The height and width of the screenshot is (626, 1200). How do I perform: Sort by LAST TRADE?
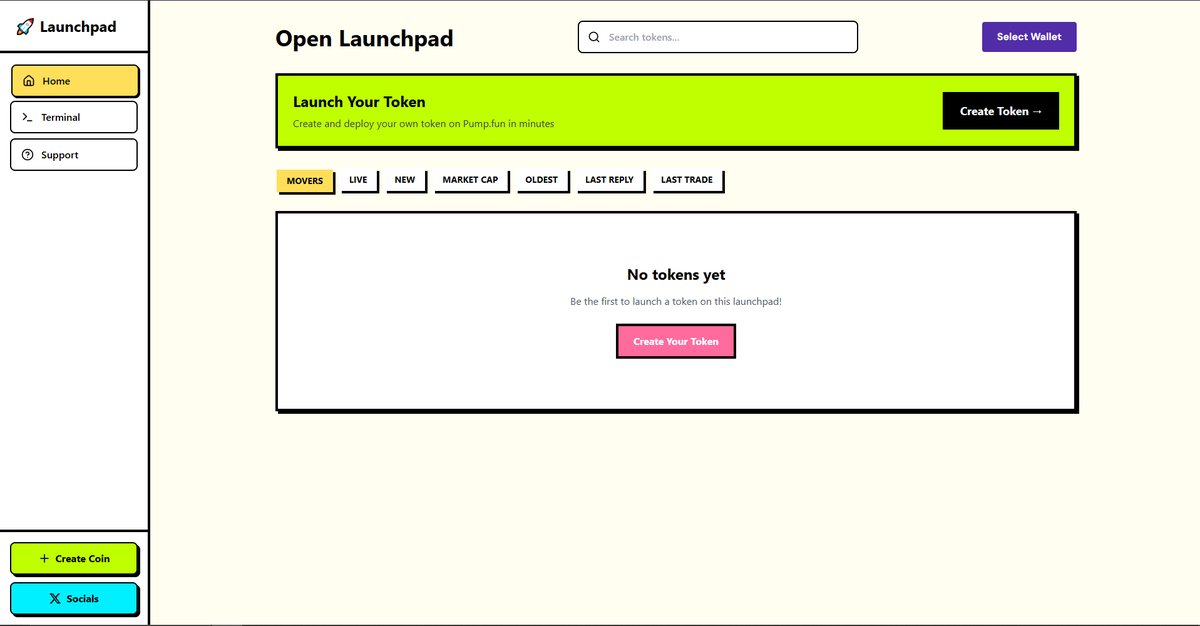coord(687,180)
